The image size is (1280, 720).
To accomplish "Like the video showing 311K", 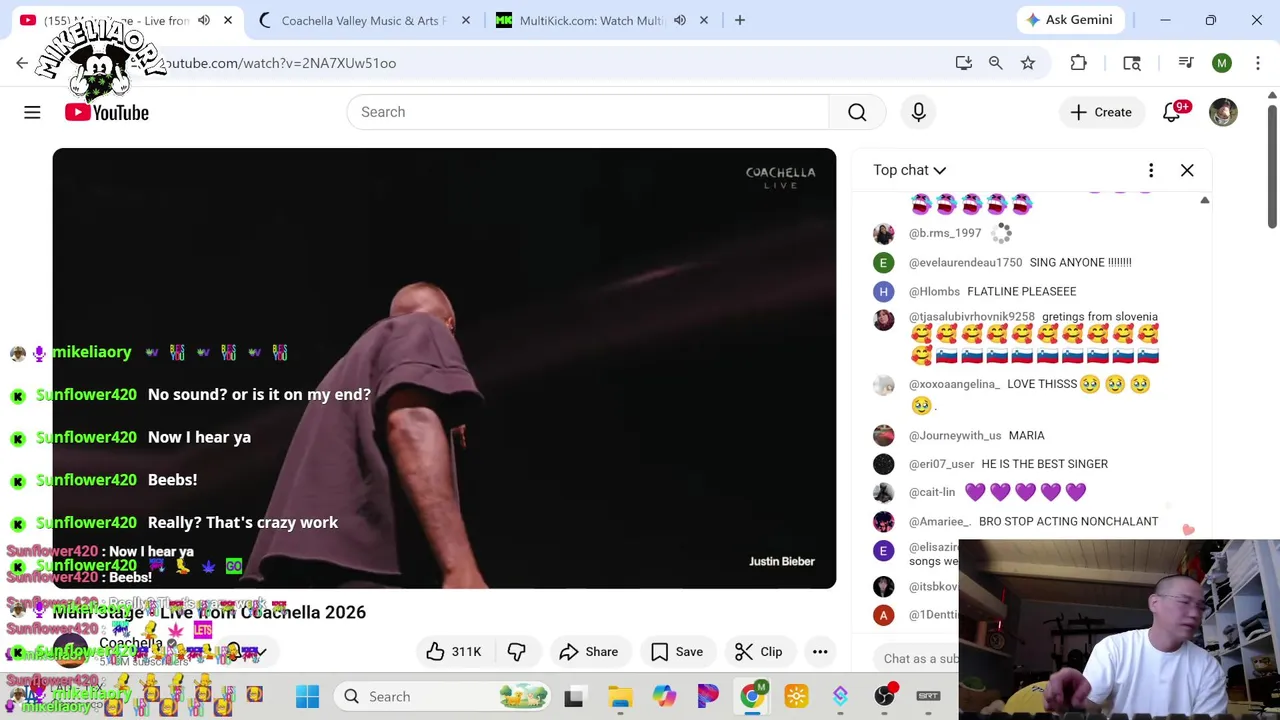I will [x=454, y=652].
